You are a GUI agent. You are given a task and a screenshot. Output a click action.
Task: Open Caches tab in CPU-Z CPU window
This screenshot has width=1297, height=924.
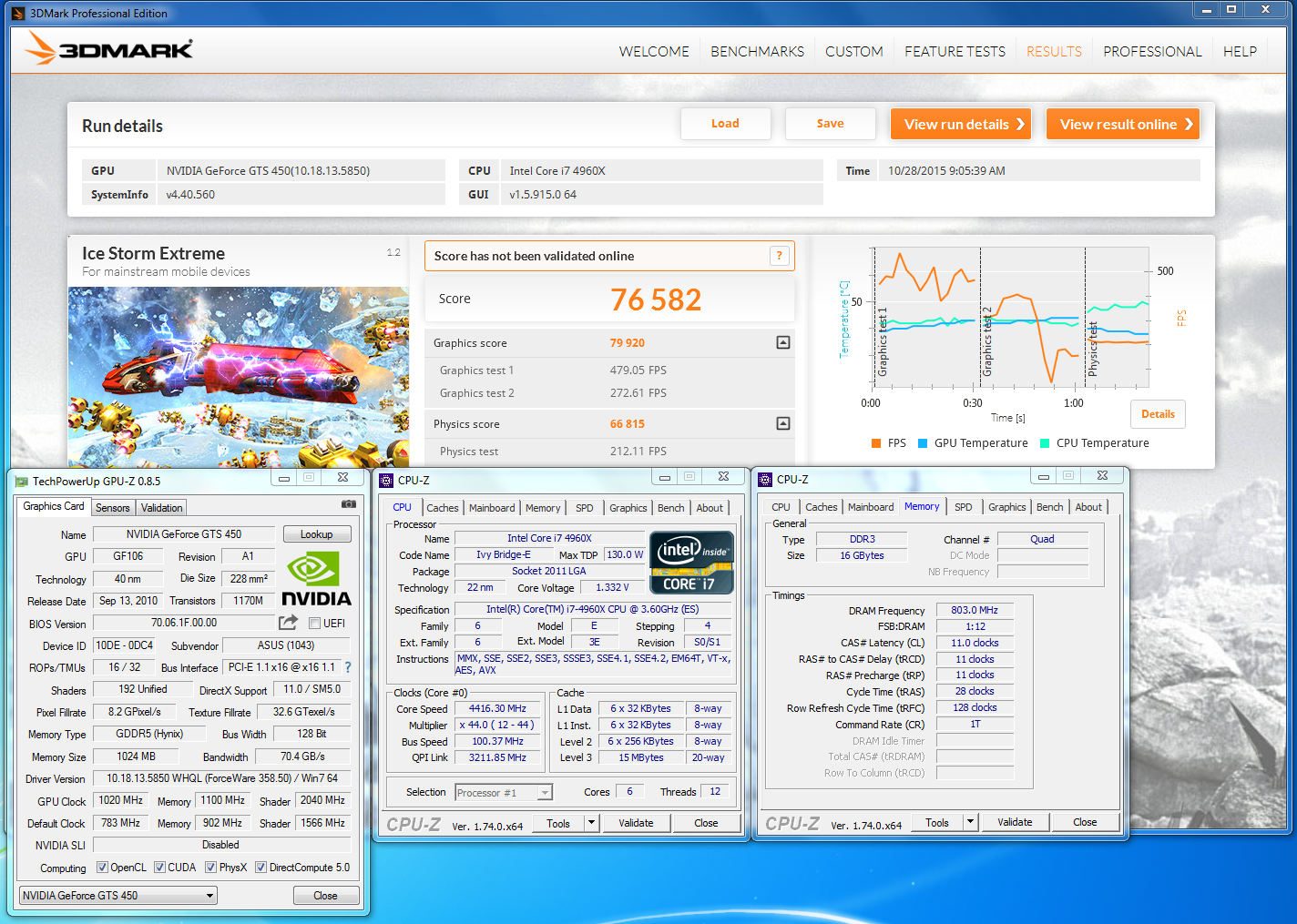[443, 508]
